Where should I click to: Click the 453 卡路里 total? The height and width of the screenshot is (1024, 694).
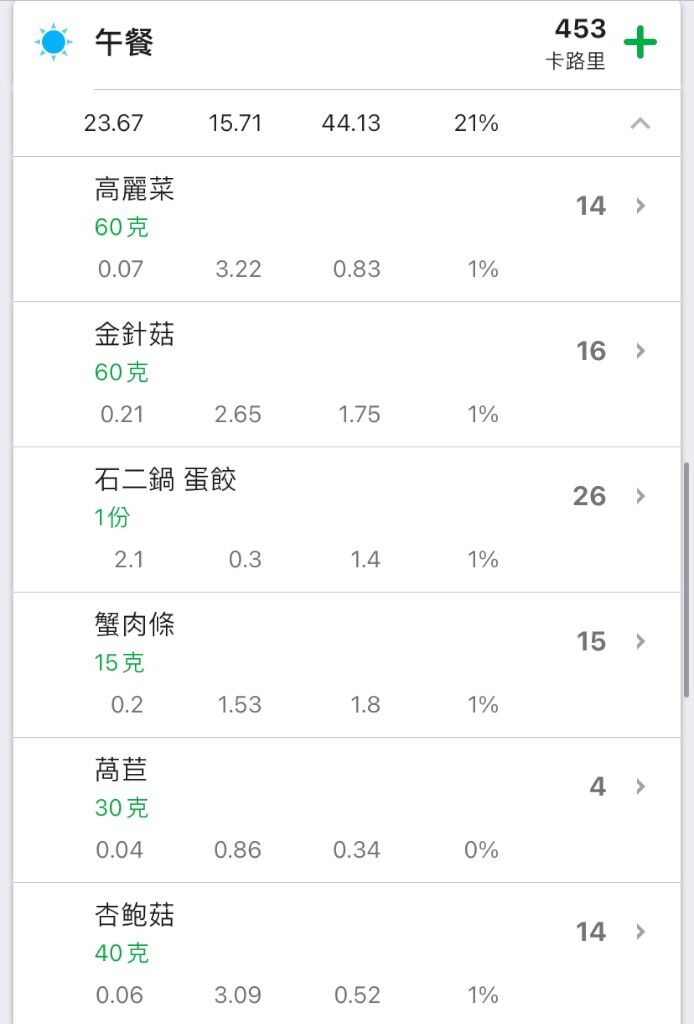click(x=577, y=44)
